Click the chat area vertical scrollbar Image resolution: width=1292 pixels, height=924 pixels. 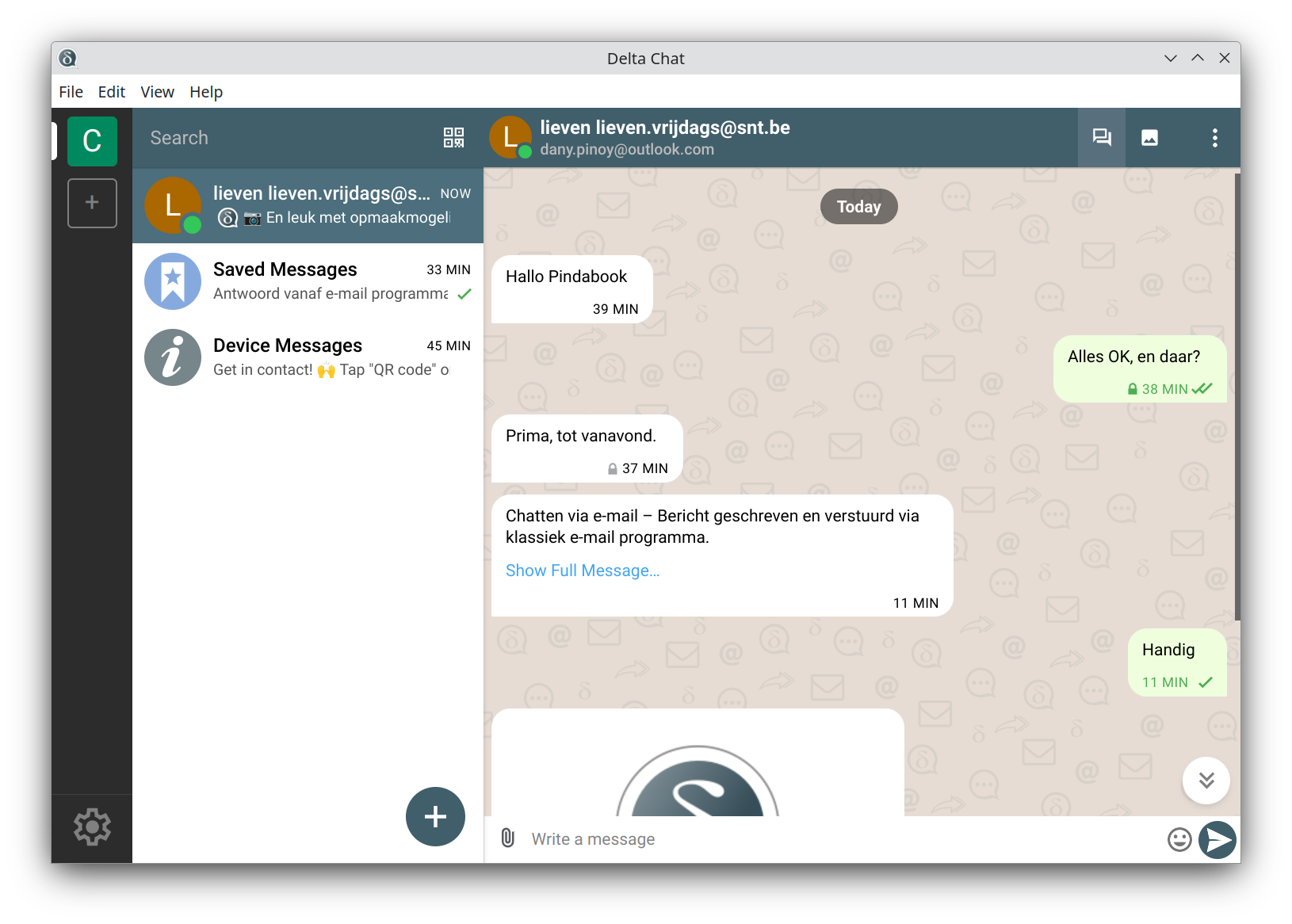click(x=1237, y=396)
